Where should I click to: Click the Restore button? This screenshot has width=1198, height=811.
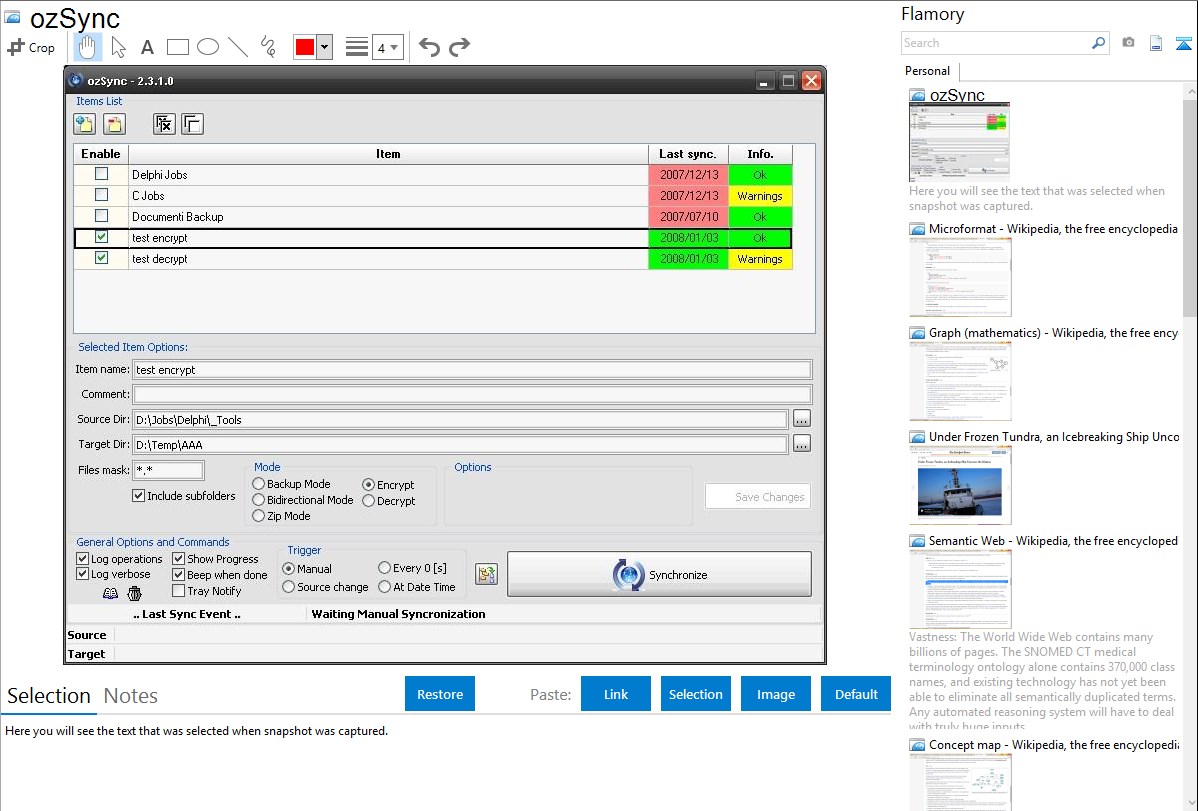440,694
